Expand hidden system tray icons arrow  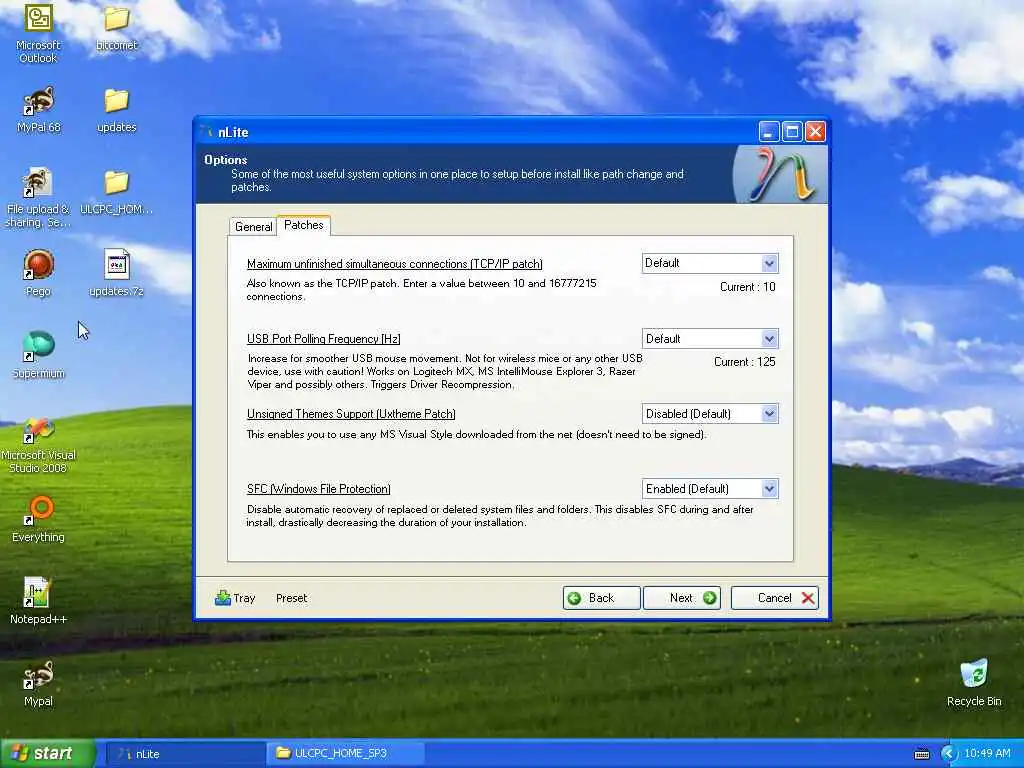coord(948,754)
